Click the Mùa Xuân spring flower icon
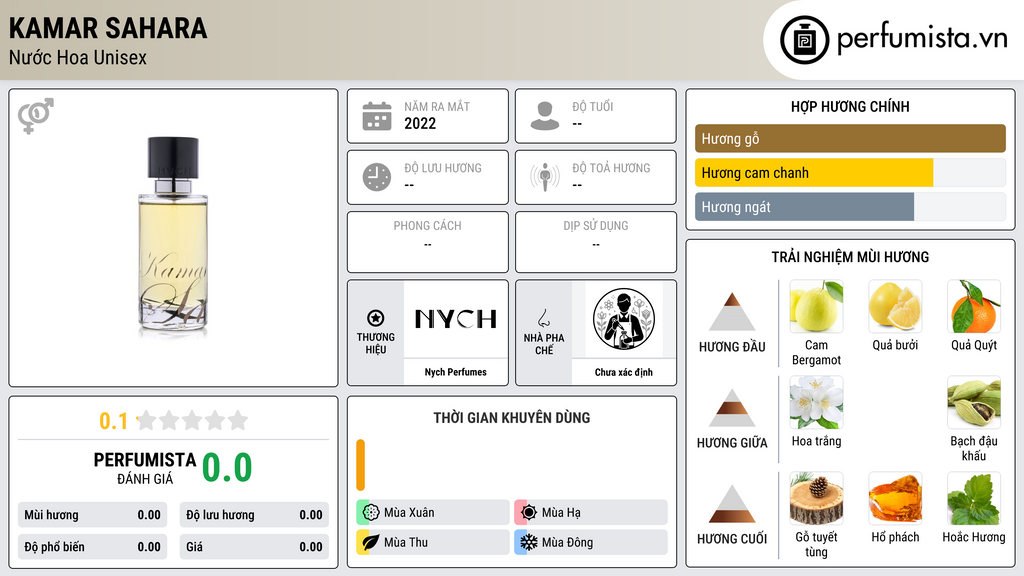The height and width of the screenshot is (576, 1024). coord(371,513)
